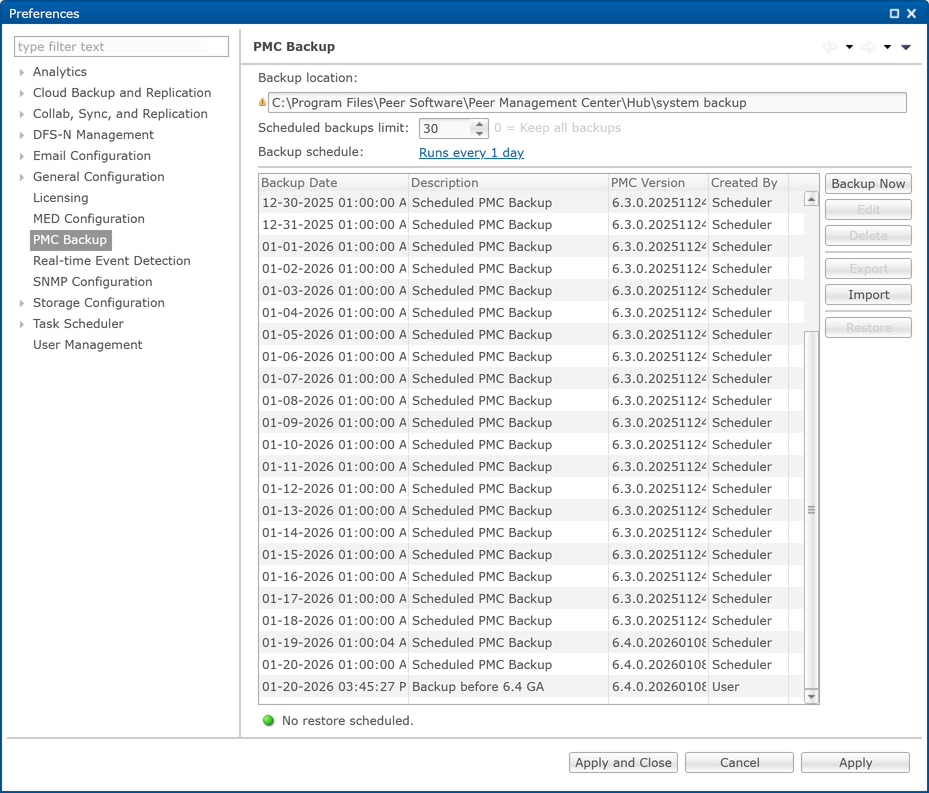This screenshot has width=929, height=793.
Task: Expand the Email Configuration node
Action: click(21, 156)
